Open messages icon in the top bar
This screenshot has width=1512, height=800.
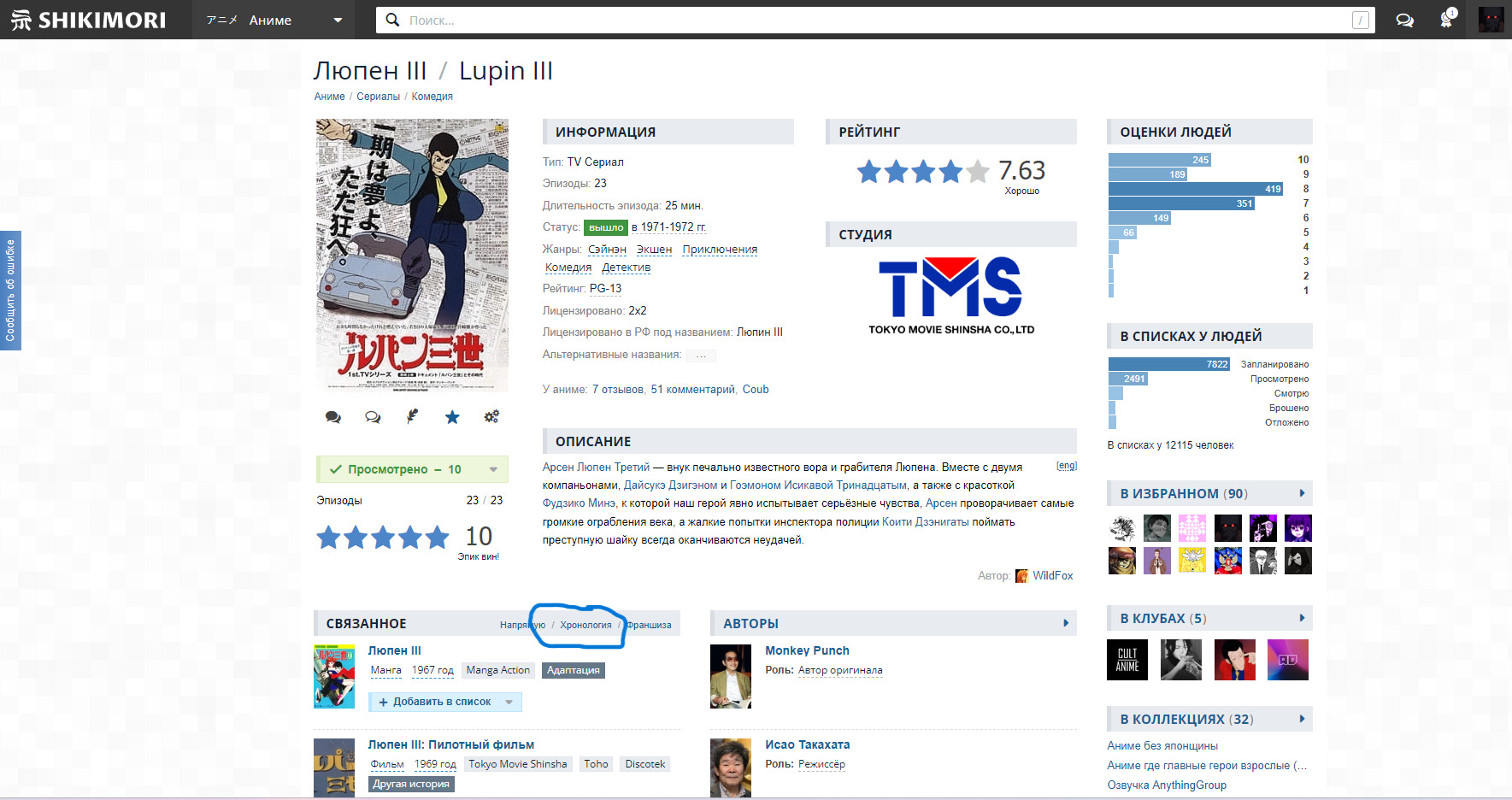pyautogui.click(x=1404, y=20)
